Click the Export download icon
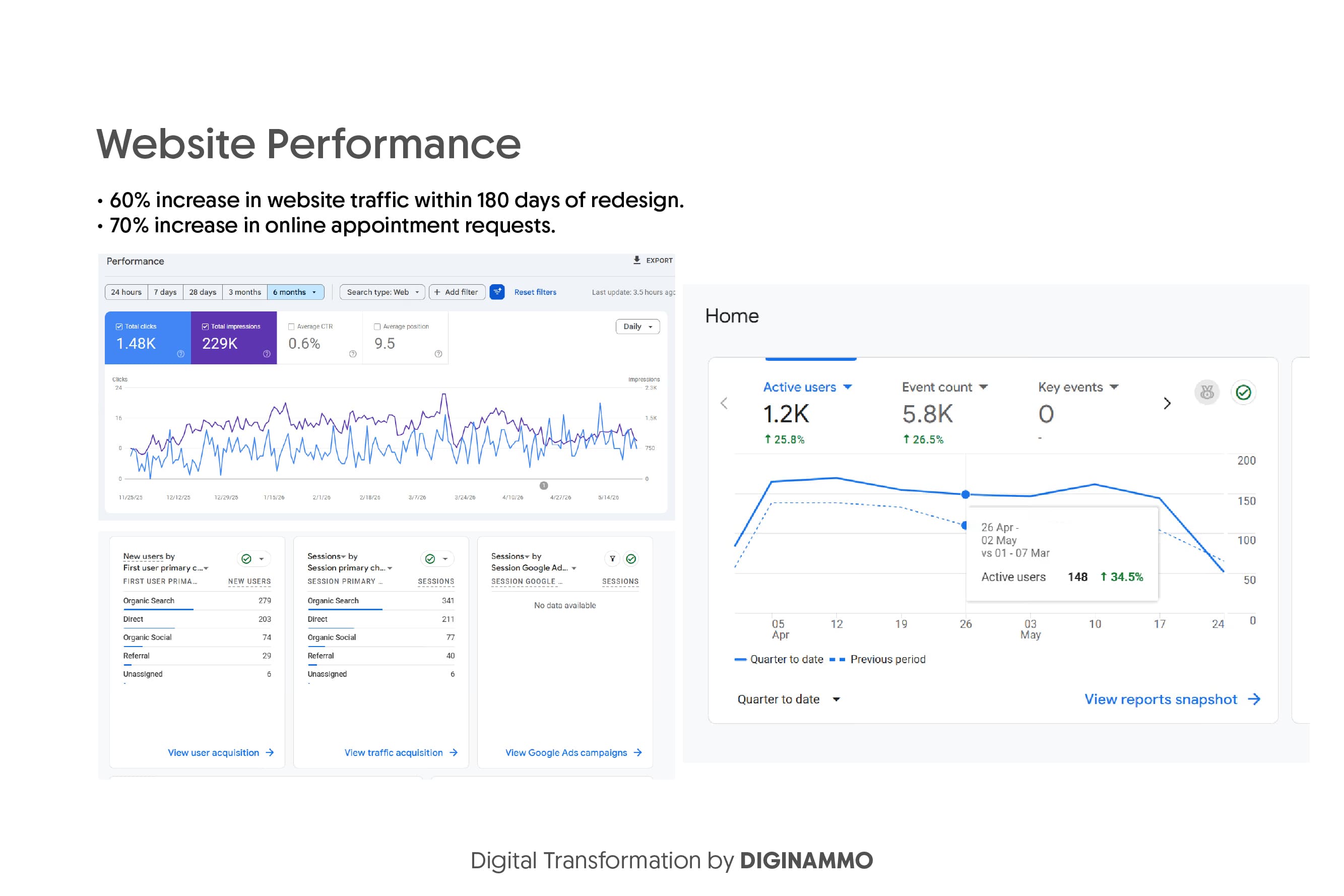 coord(636,260)
